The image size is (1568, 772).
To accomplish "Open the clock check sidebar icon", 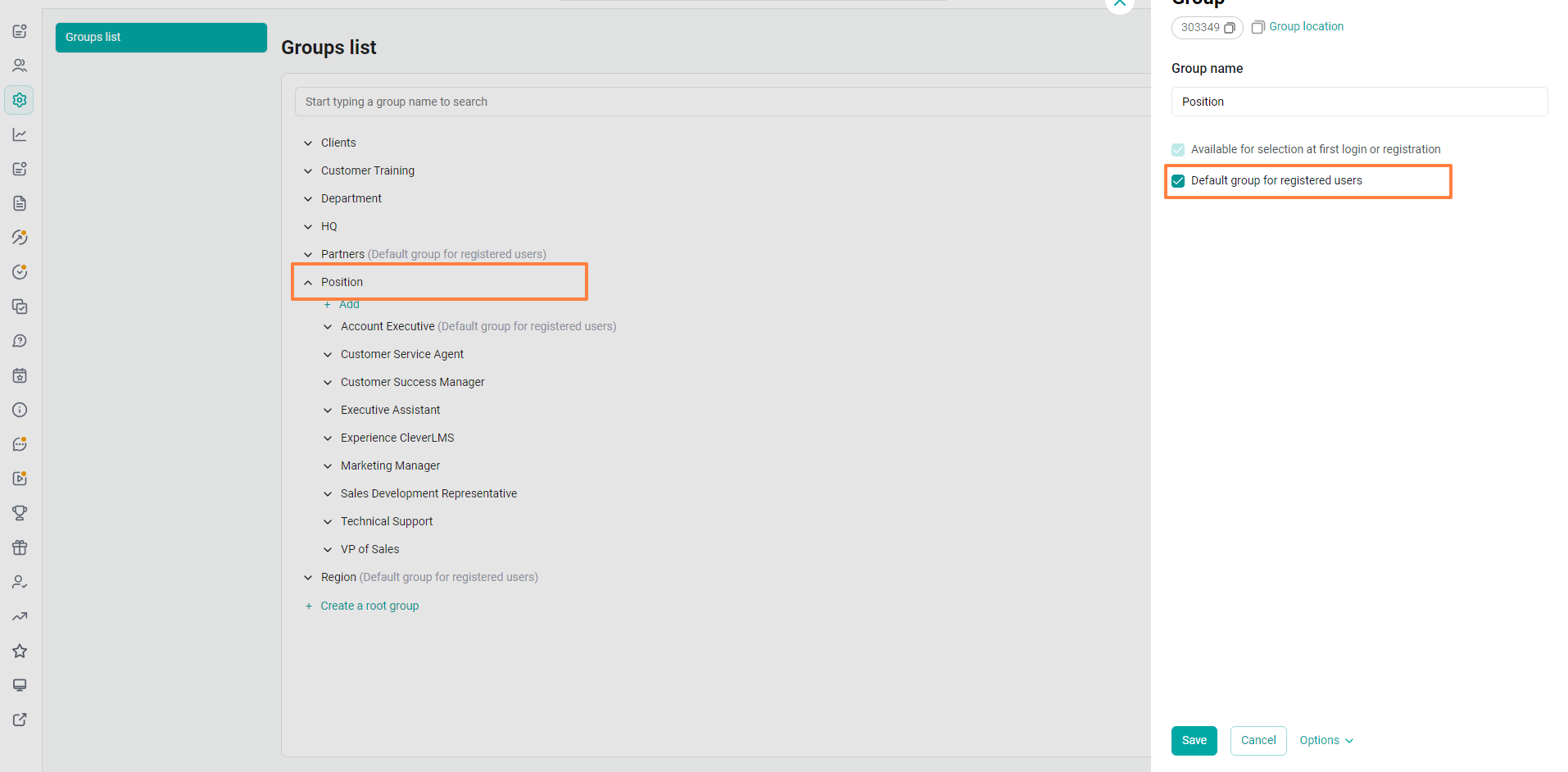I will 20,272.
